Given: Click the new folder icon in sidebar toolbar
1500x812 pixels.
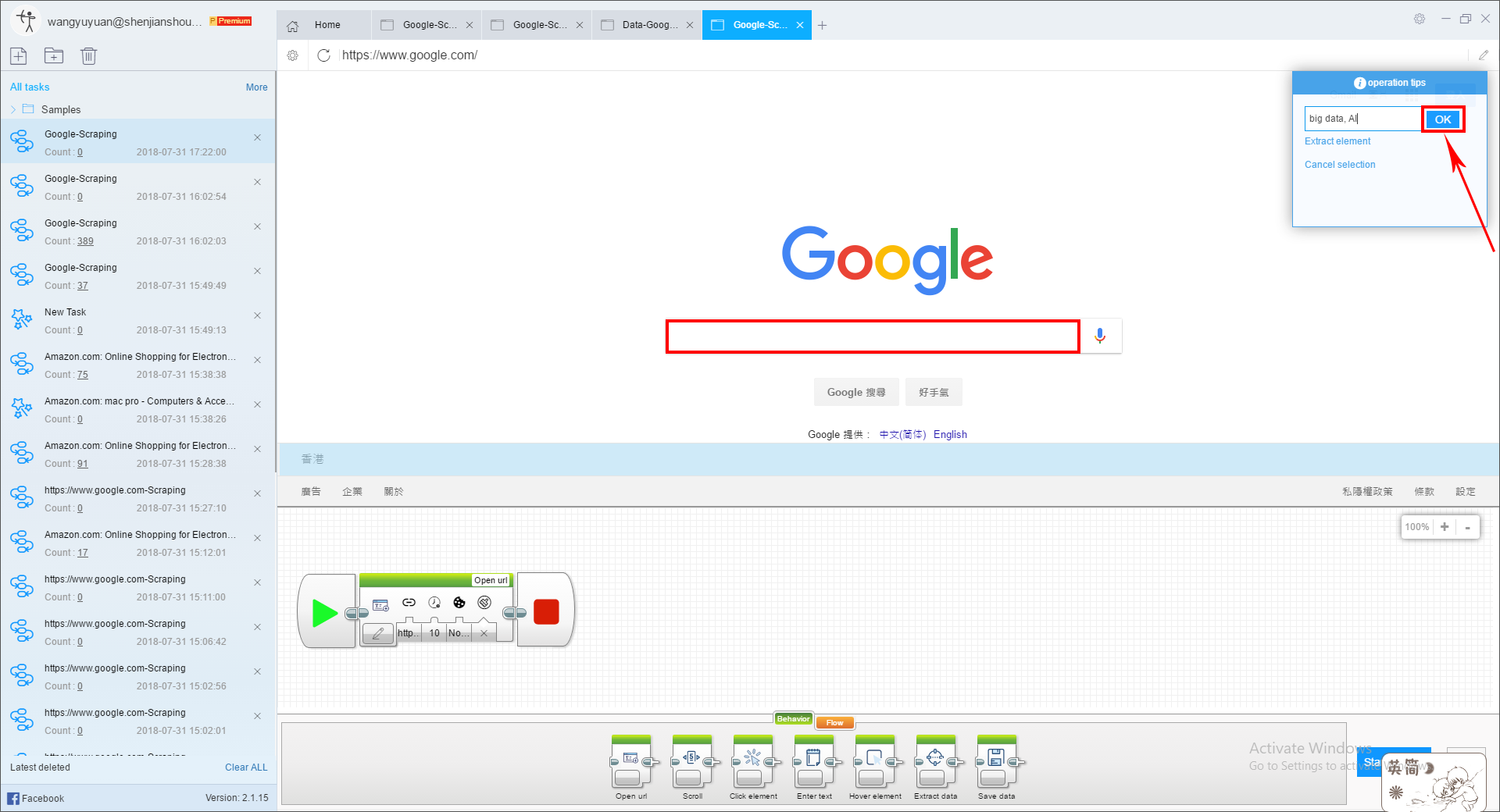Looking at the screenshot, I should point(54,55).
